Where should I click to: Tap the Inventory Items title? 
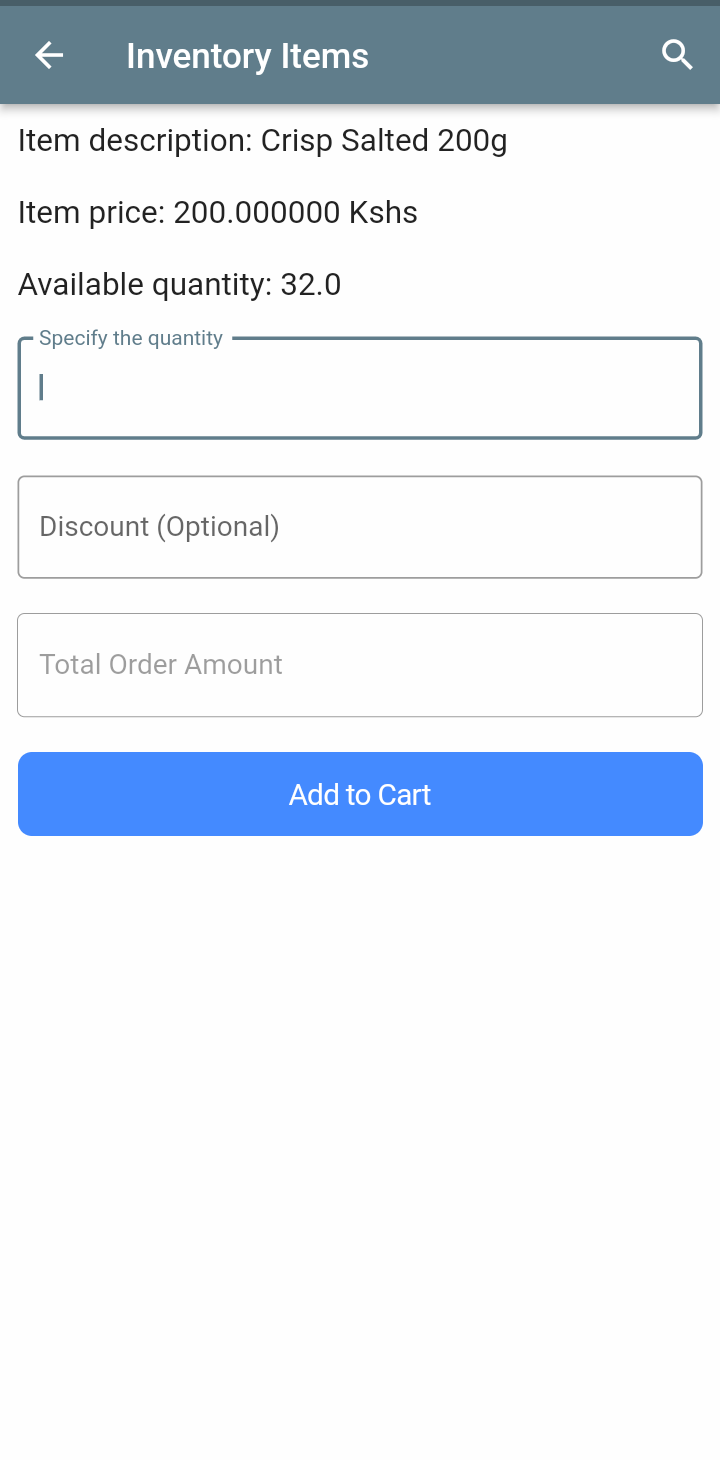247,56
